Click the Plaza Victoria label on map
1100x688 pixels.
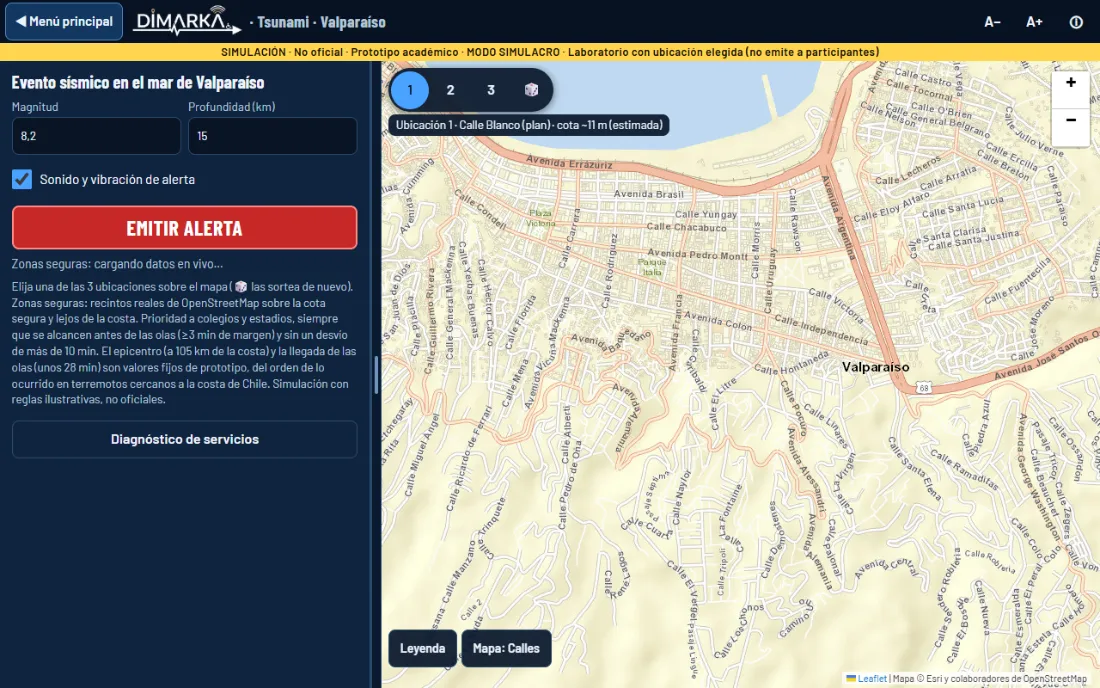tap(541, 218)
